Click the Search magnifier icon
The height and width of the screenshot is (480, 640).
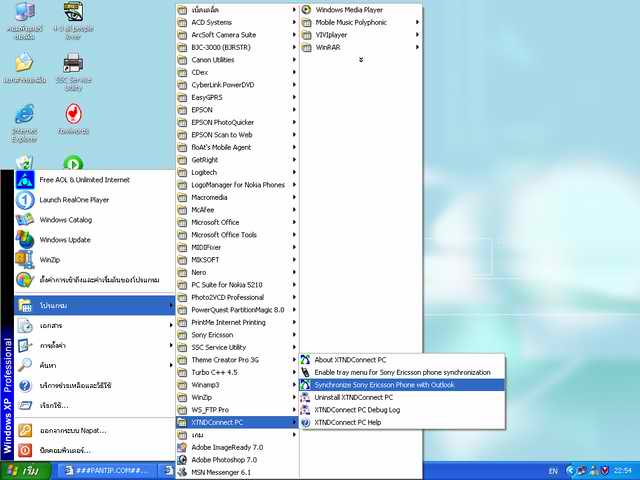point(25,365)
